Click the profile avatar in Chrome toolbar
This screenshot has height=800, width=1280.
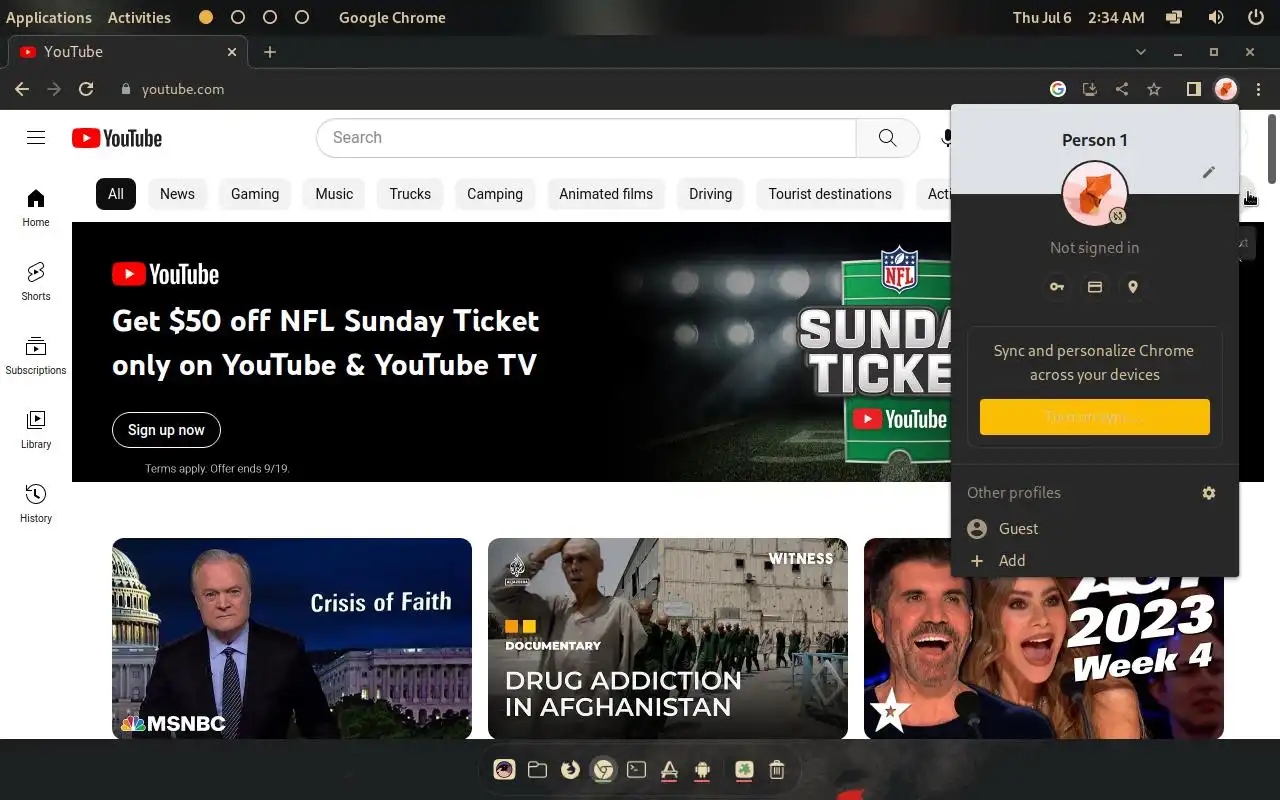coord(1226,89)
